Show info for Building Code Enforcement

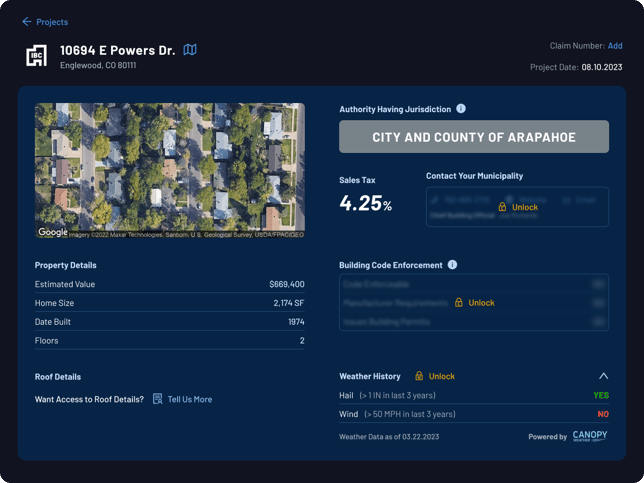(x=452, y=264)
